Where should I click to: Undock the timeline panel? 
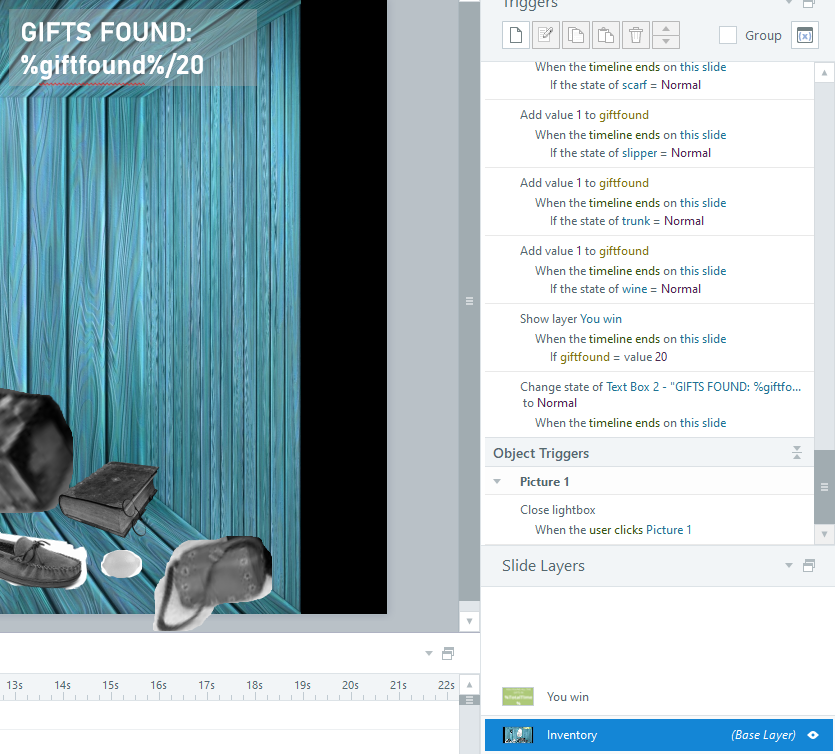pyautogui.click(x=448, y=653)
